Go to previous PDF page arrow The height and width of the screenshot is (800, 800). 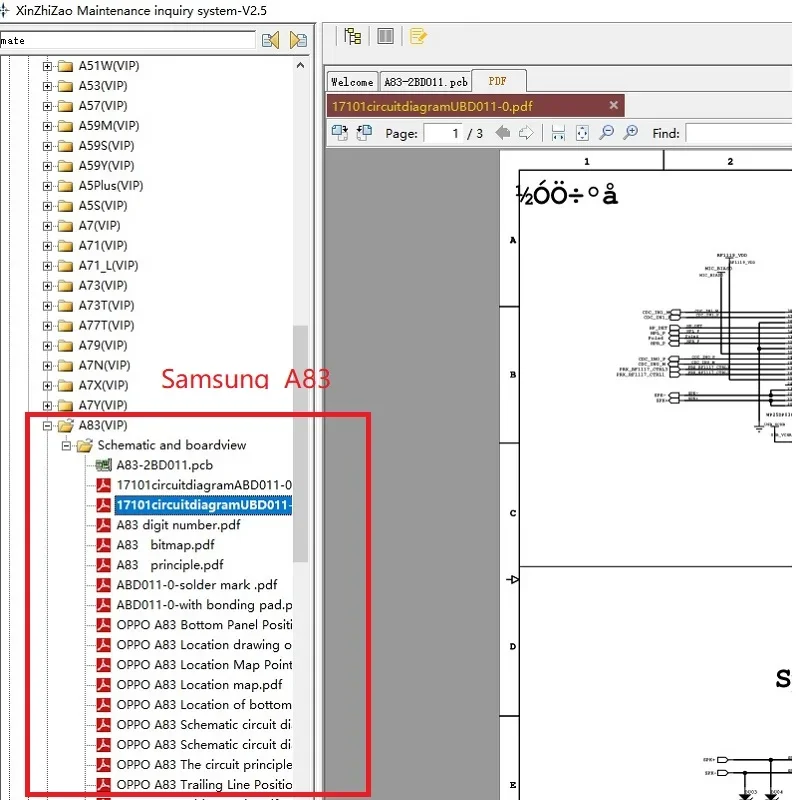click(503, 133)
